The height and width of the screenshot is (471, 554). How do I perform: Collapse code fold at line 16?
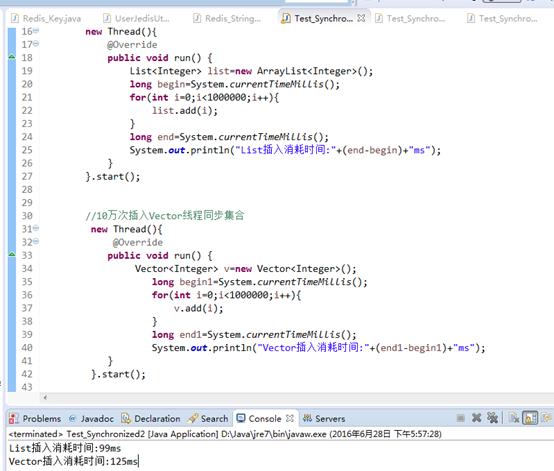coord(36,31)
